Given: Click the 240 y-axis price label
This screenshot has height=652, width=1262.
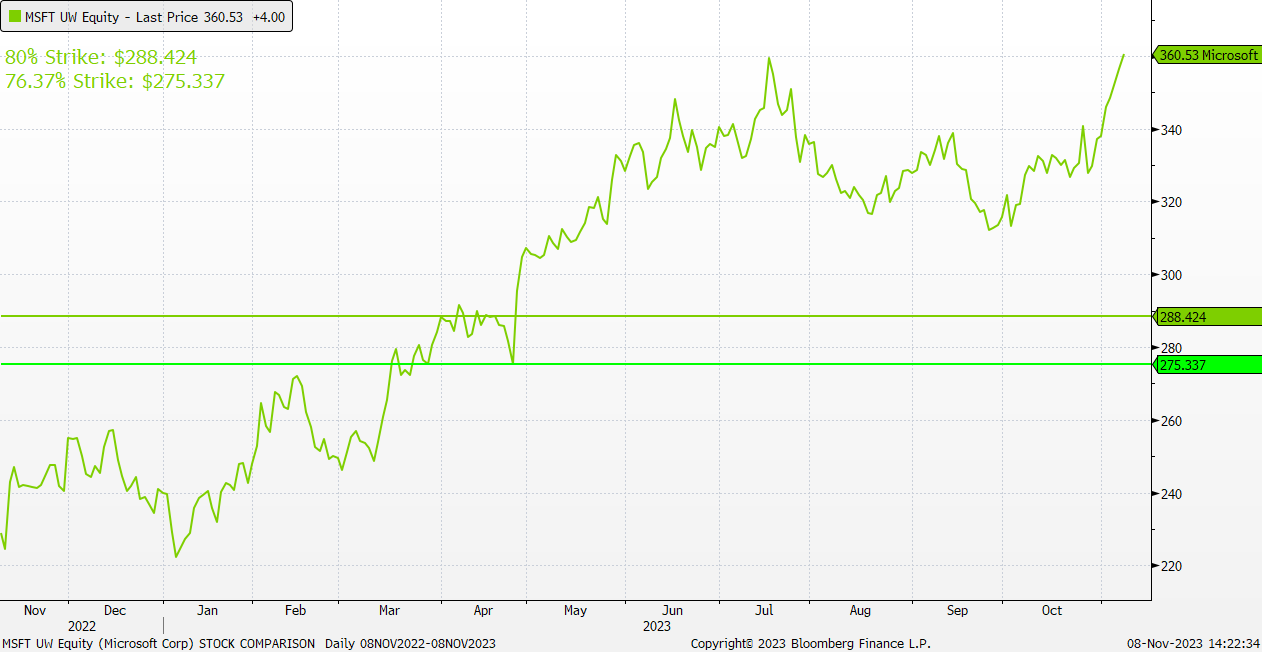Looking at the screenshot, I should pos(1172,494).
